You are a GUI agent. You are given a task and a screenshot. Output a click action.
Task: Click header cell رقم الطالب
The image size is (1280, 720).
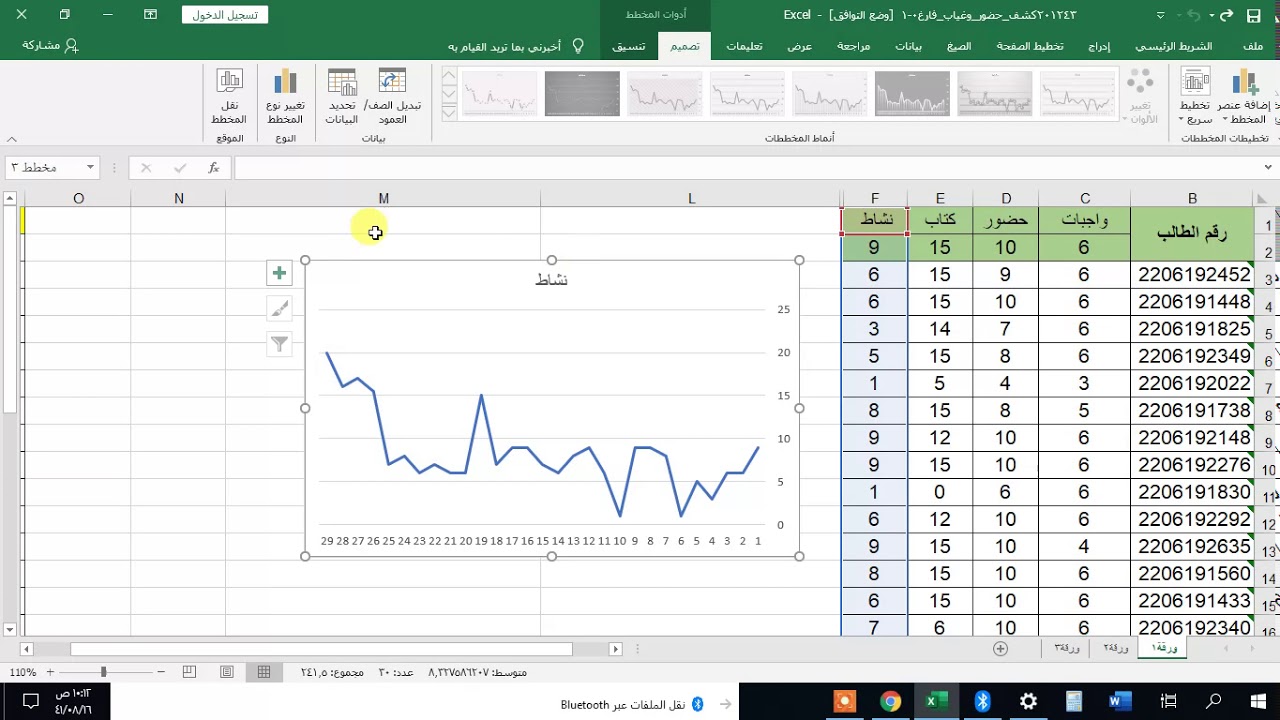1192,233
